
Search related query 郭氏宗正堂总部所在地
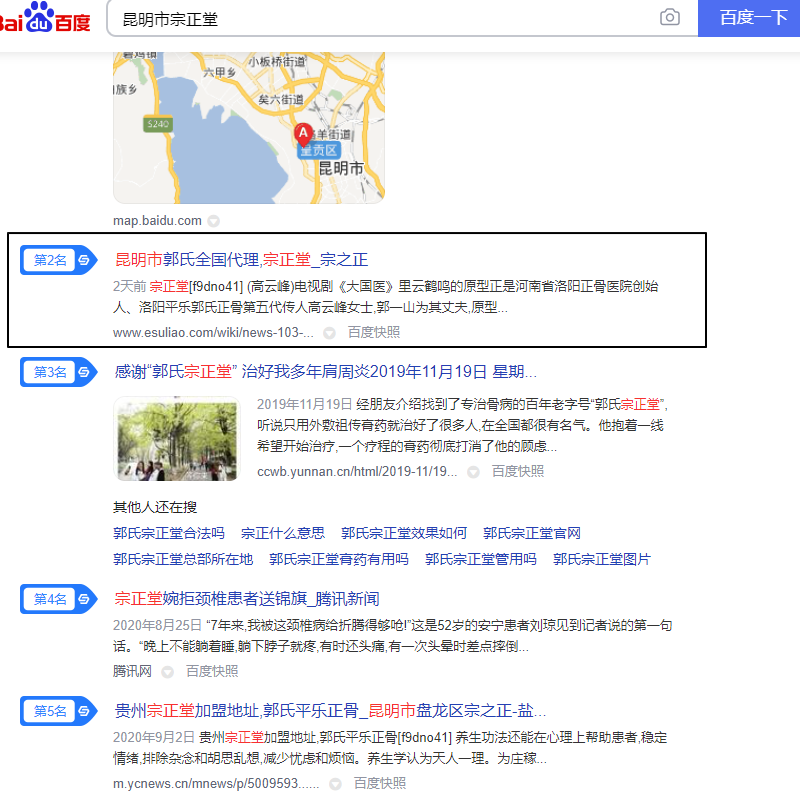tap(183, 559)
